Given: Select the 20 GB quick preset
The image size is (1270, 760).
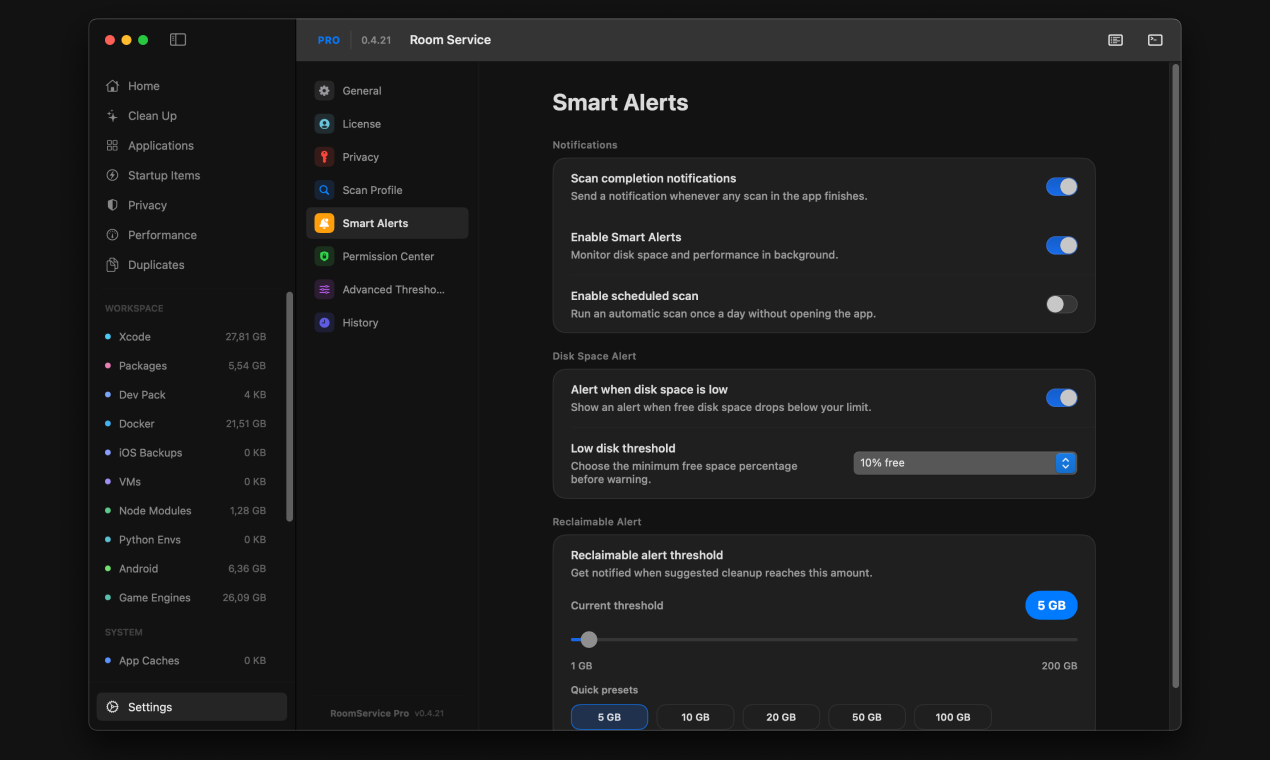Looking at the screenshot, I should (x=781, y=717).
